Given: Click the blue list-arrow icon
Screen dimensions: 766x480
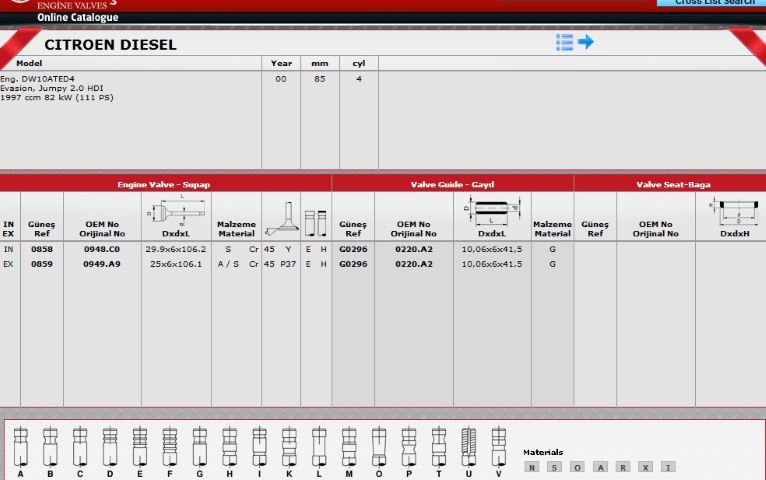Looking at the screenshot, I should tap(575, 42).
